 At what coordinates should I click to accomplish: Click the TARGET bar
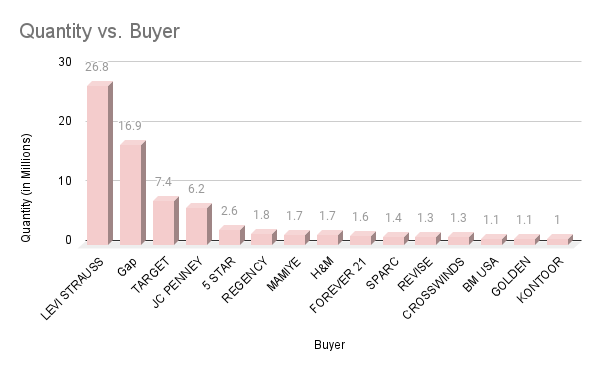pos(165,221)
